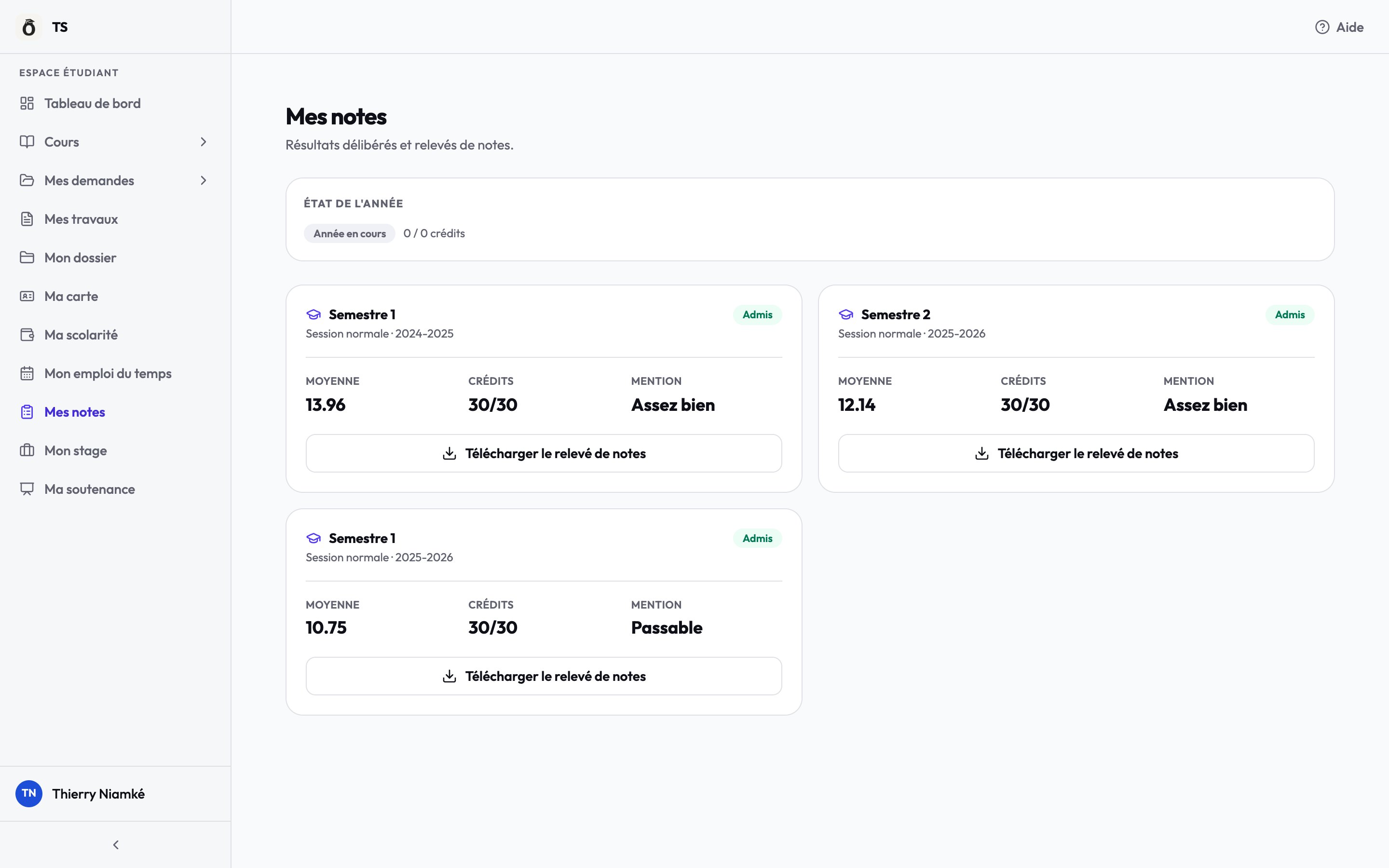Click the TS logo icon

pos(29,27)
